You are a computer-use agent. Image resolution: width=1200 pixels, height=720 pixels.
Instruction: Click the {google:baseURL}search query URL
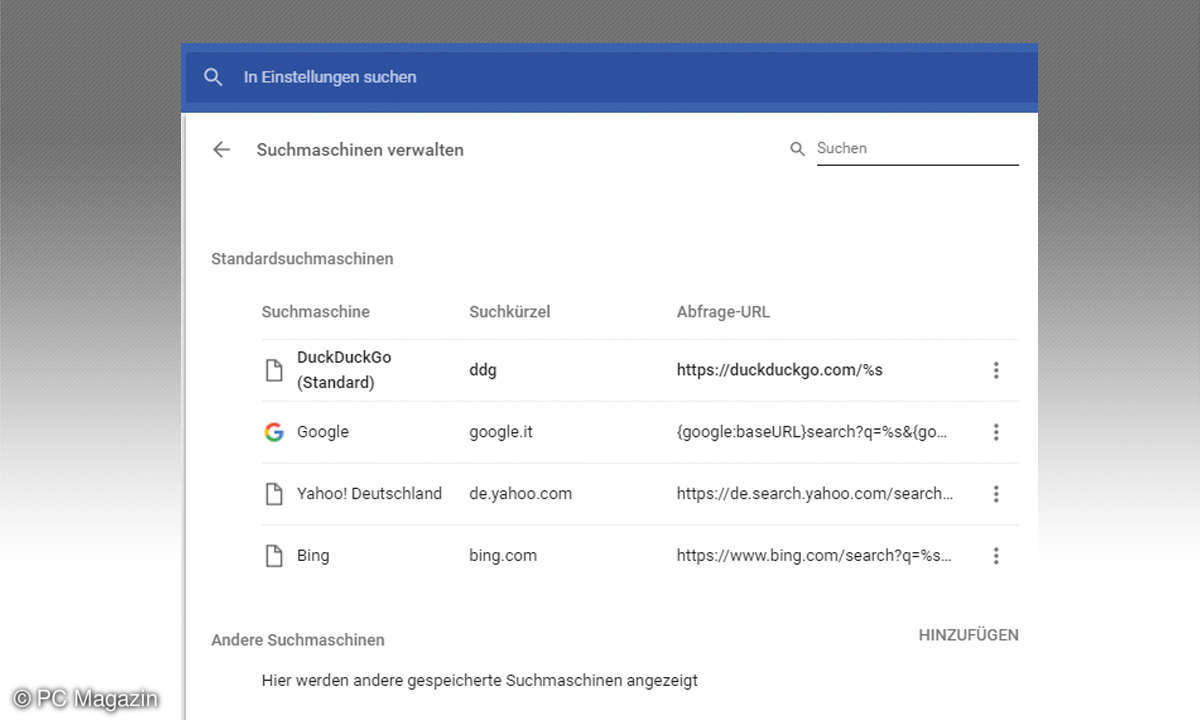(x=812, y=432)
